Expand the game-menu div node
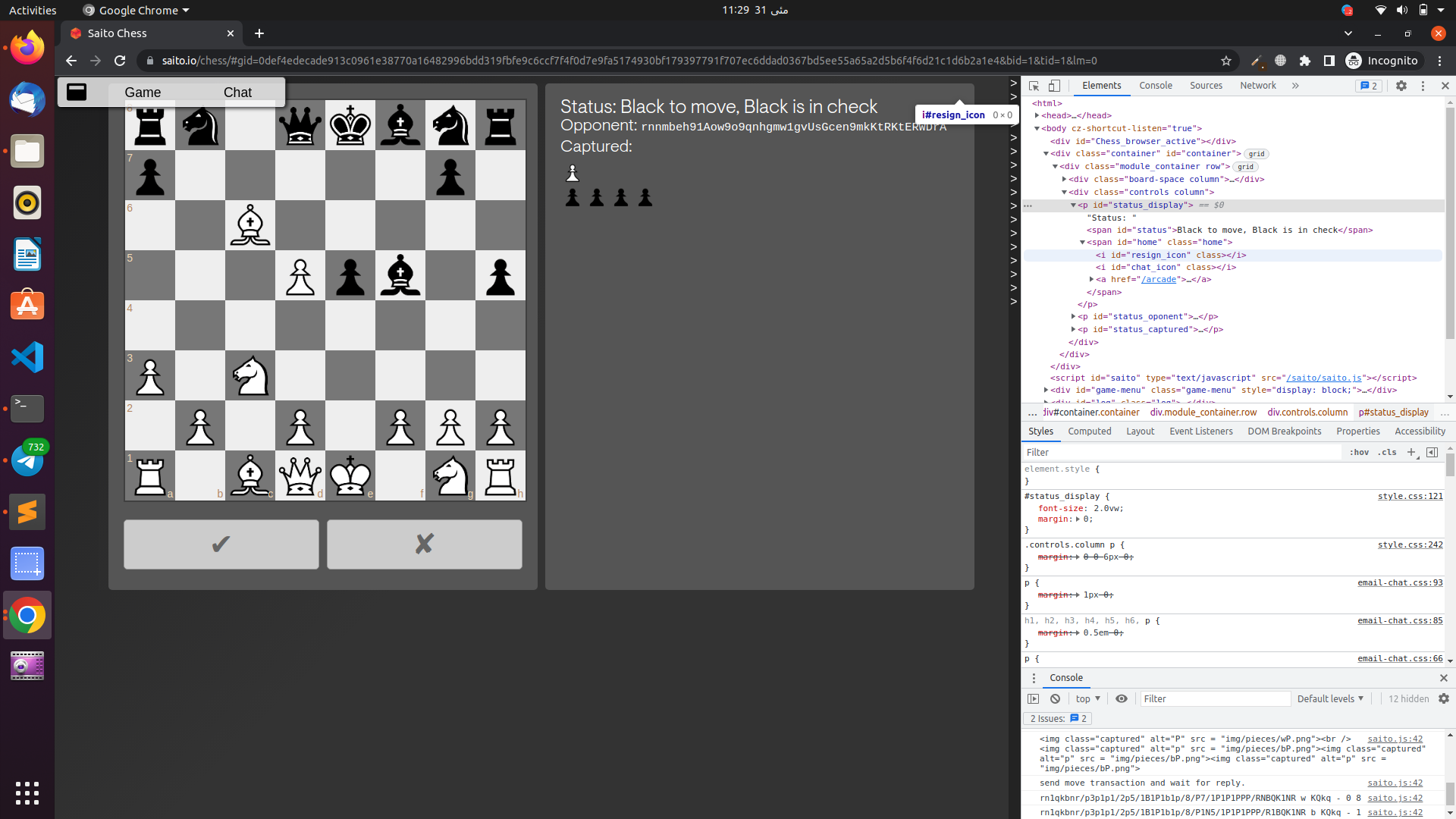The image size is (1456, 819). click(x=1046, y=390)
